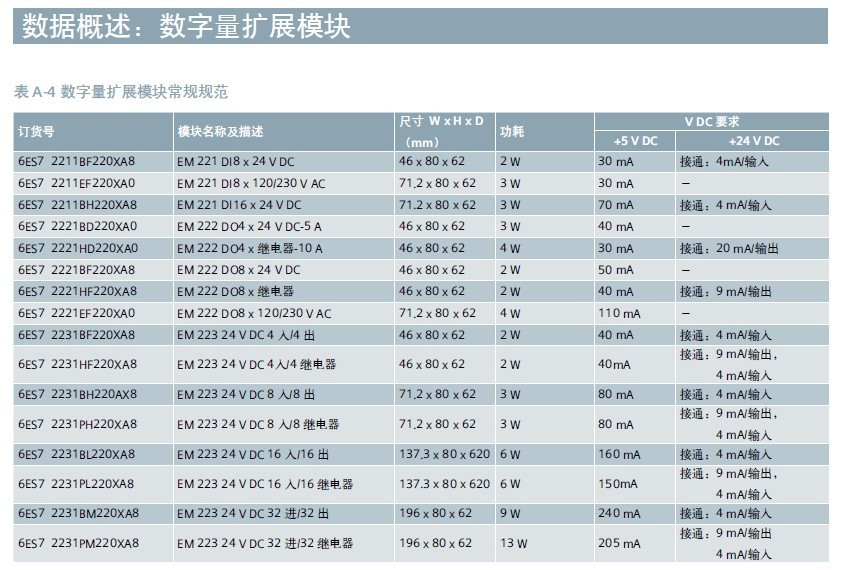Screen dimensions: 842x570
Task: Select order number 6ES7 2221BF220XA8
Action: (76, 270)
